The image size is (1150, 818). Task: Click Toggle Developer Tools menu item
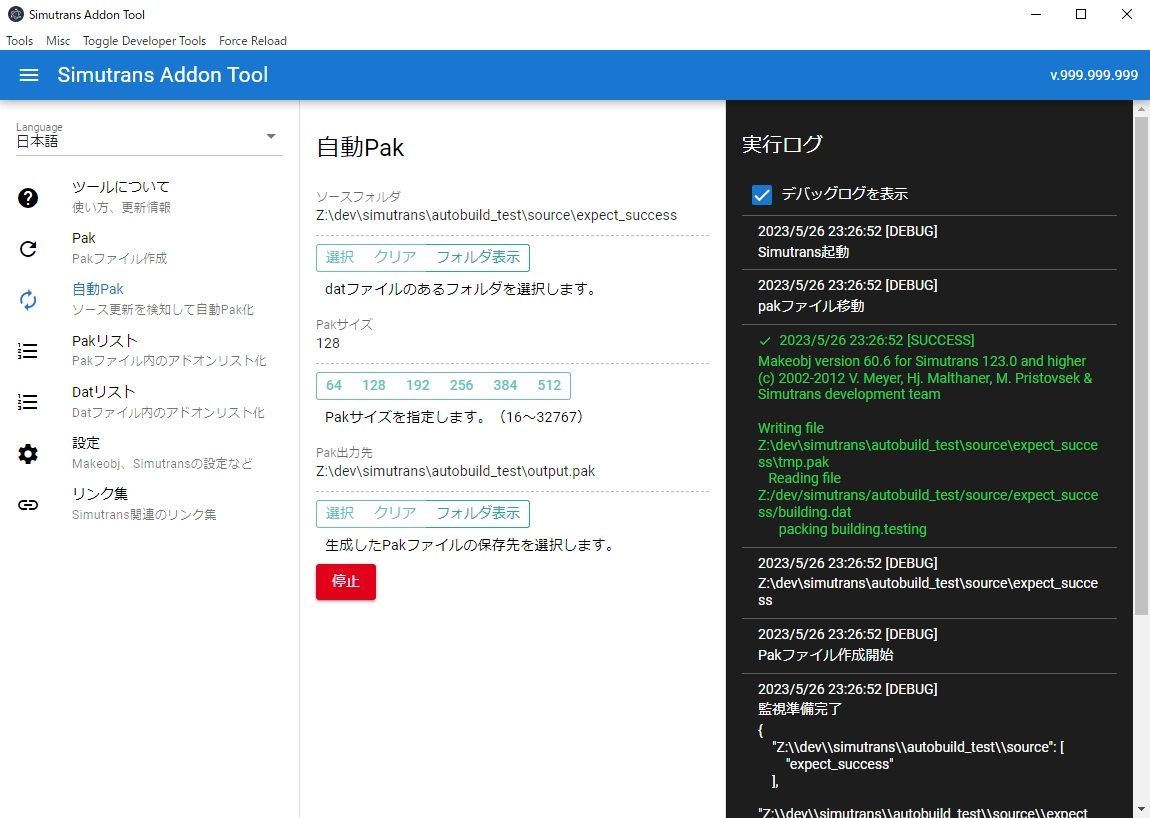coord(144,41)
